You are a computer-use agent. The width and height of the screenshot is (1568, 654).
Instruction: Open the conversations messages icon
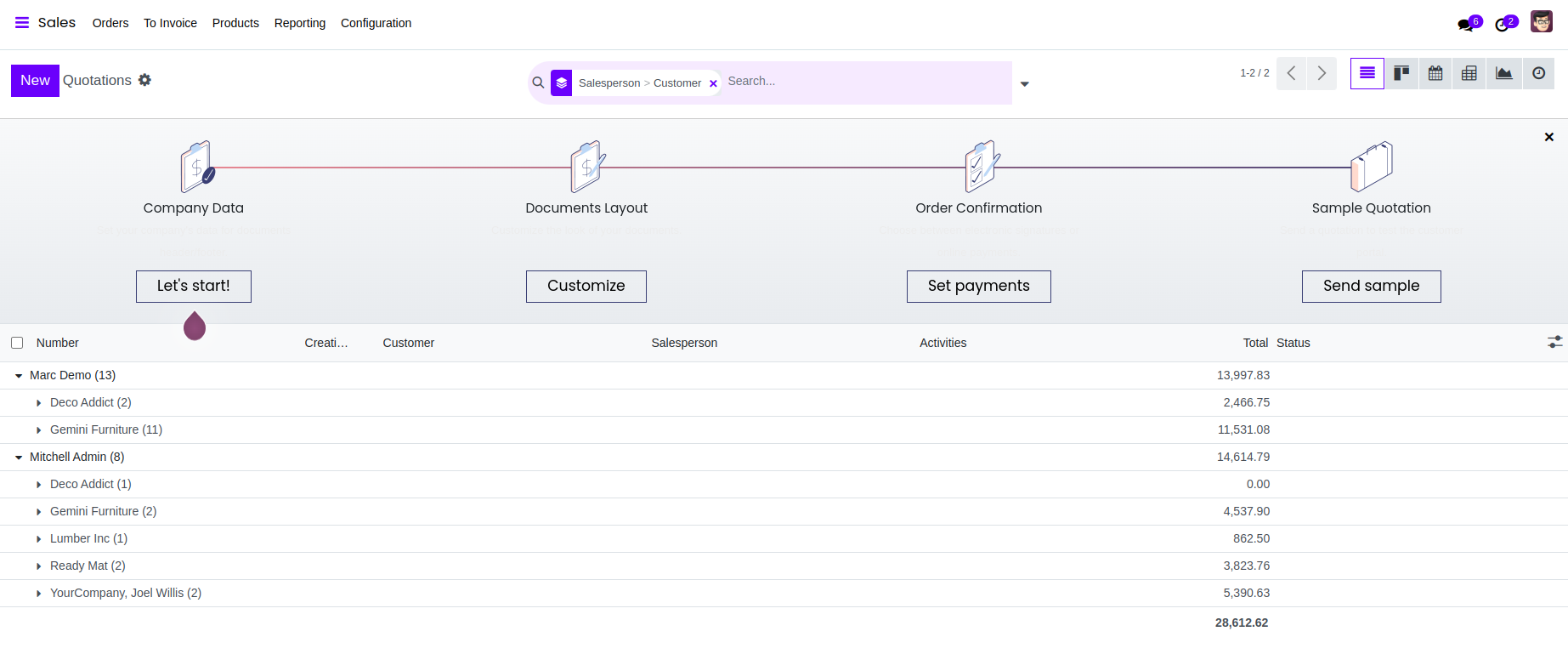click(x=1466, y=25)
